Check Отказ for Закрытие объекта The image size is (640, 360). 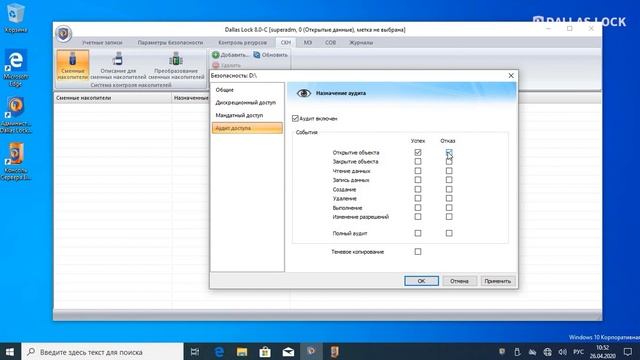449,162
